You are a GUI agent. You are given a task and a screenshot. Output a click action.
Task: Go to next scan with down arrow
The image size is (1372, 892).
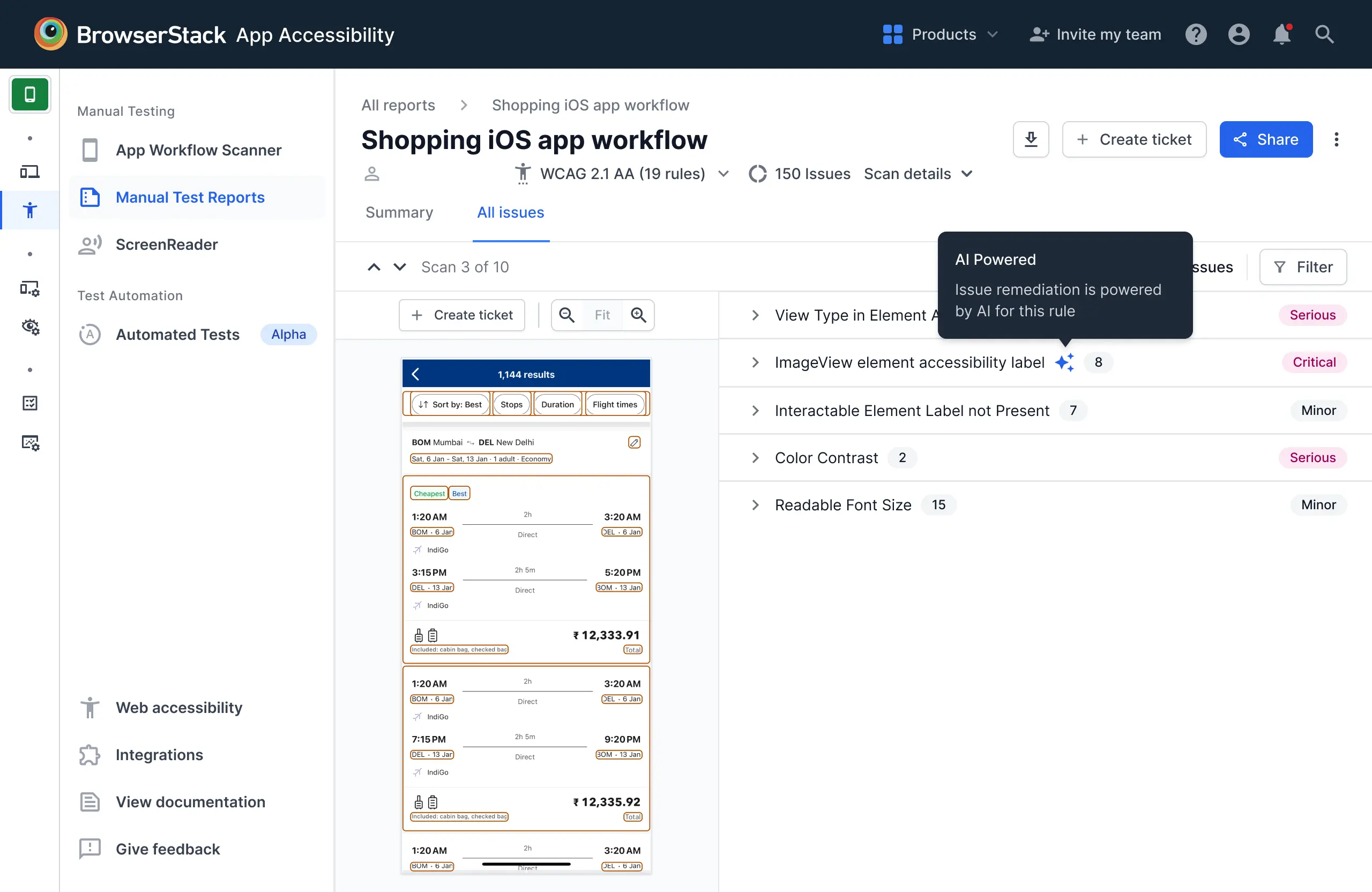pos(399,267)
